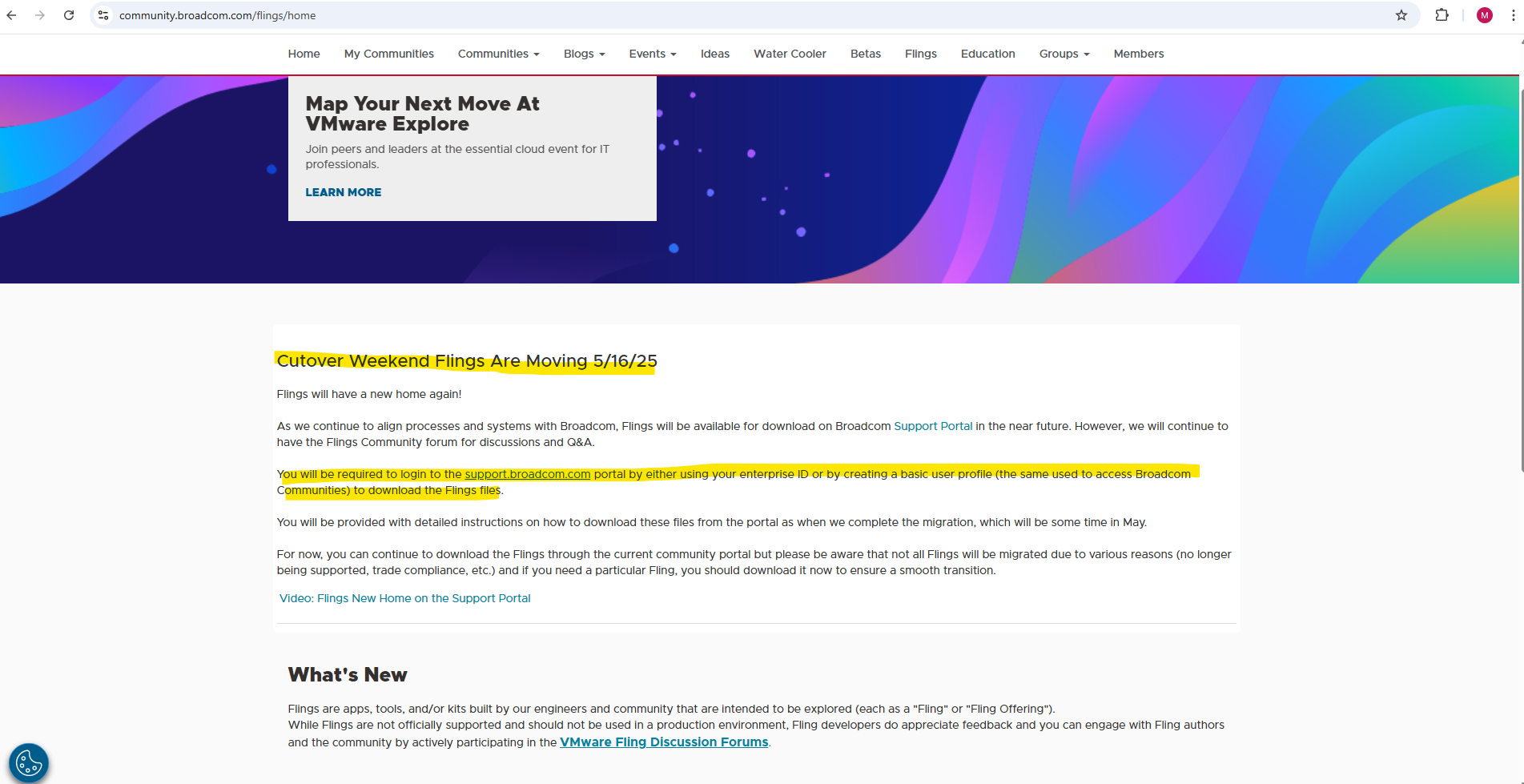Go to My Communities
Screen dimensions: 1524x784
[x=389, y=54]
